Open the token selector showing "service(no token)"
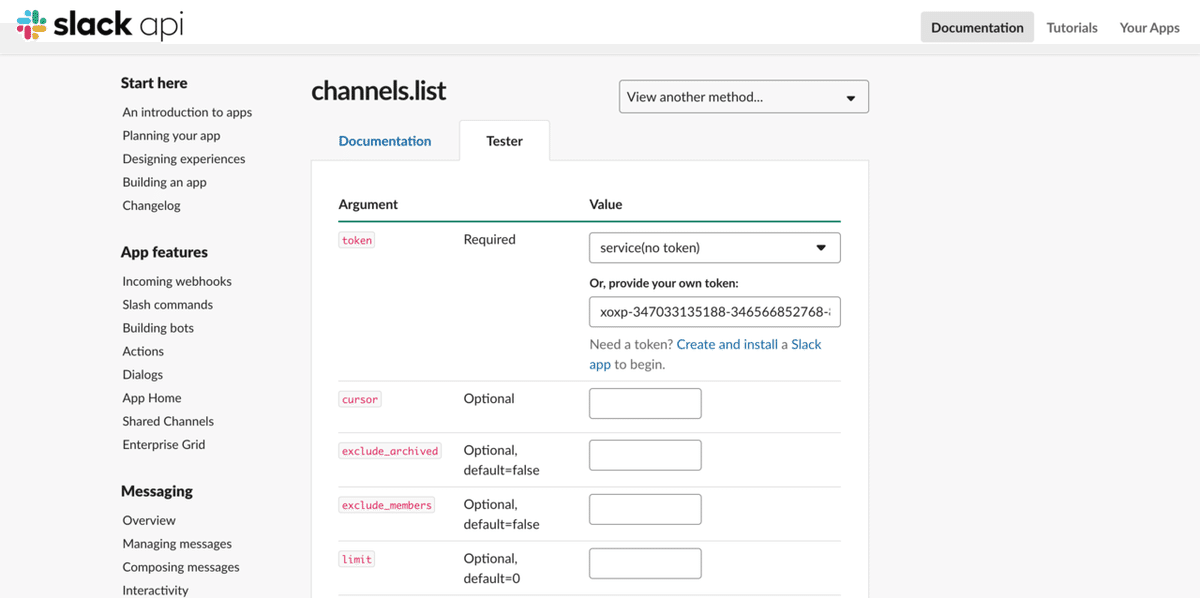 714,247
